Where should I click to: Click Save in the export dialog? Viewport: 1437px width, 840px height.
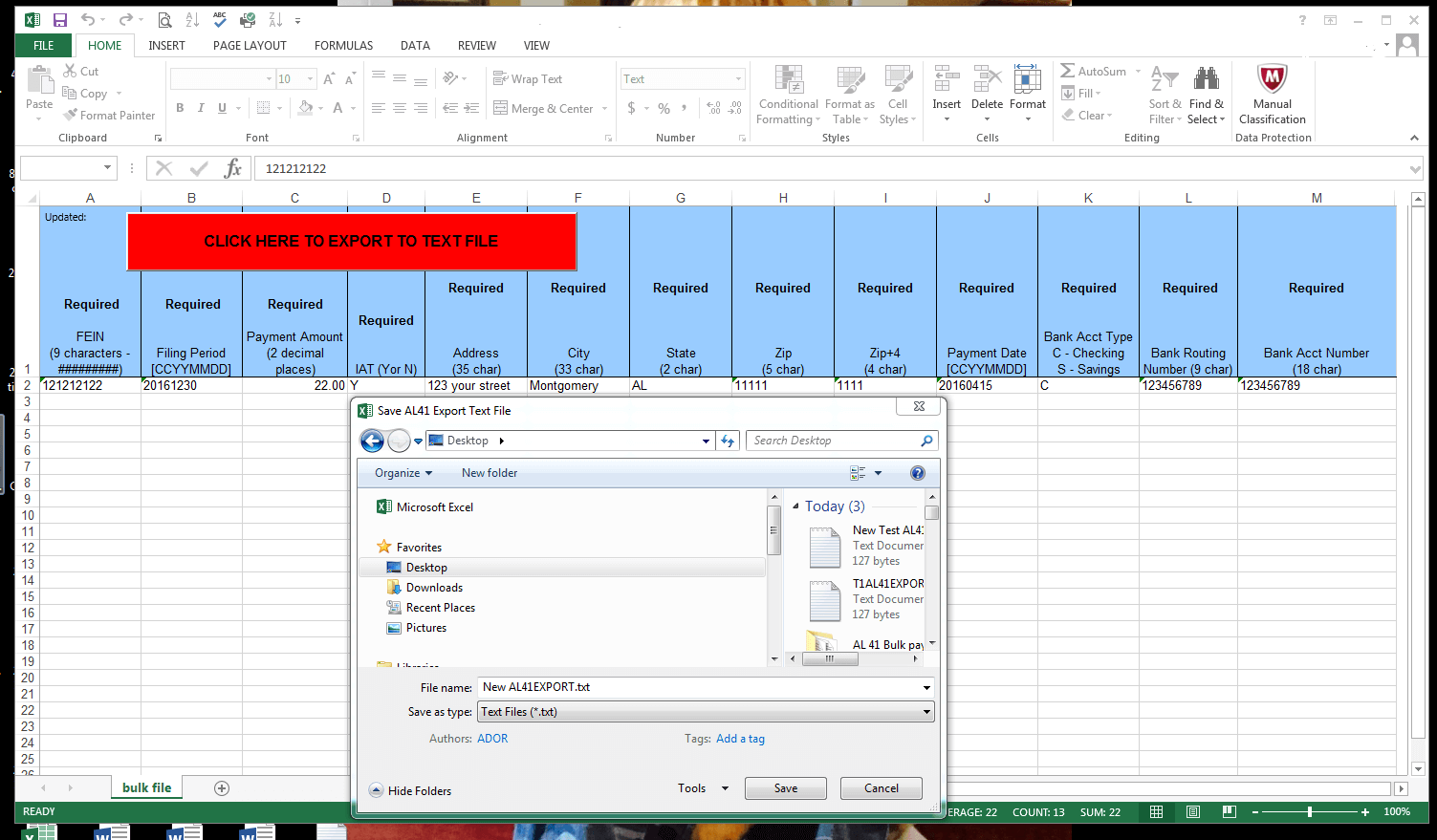[x=786, y=788]
